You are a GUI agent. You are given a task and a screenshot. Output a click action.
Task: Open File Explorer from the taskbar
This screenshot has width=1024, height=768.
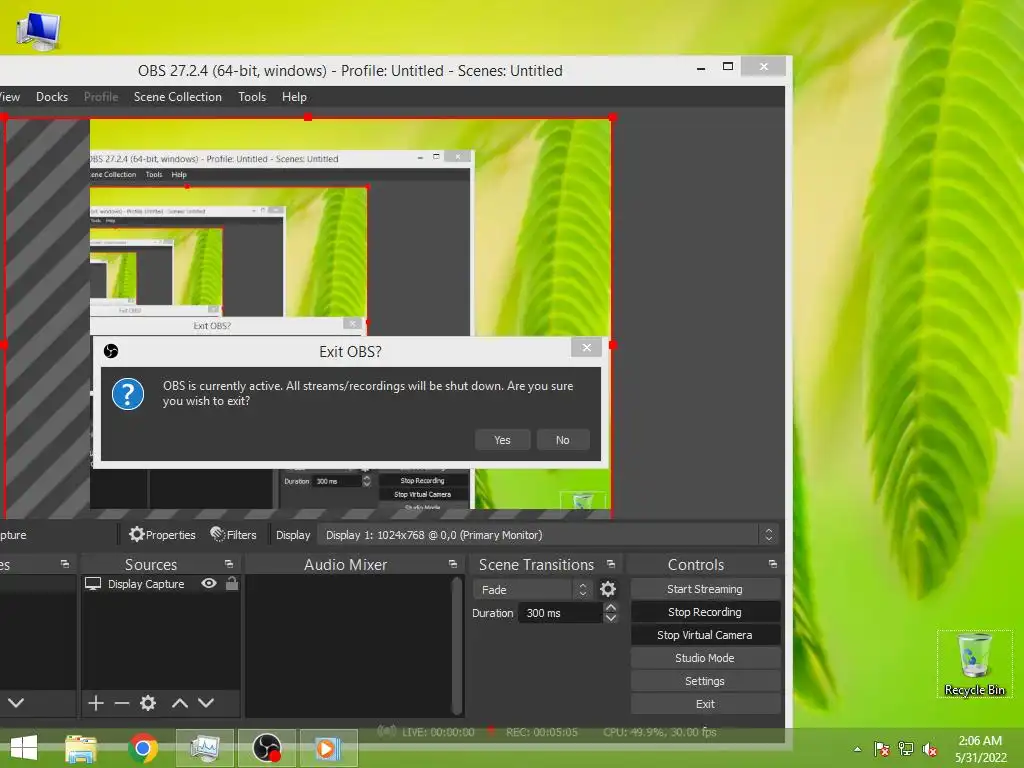click(81, 748)
